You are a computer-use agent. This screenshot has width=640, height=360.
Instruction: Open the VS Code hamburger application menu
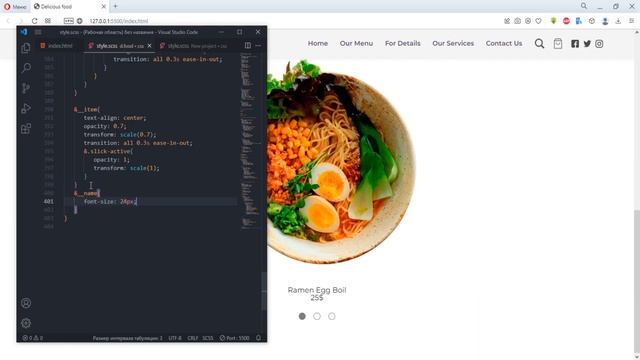pyautogui.click(x=38, y=32)
